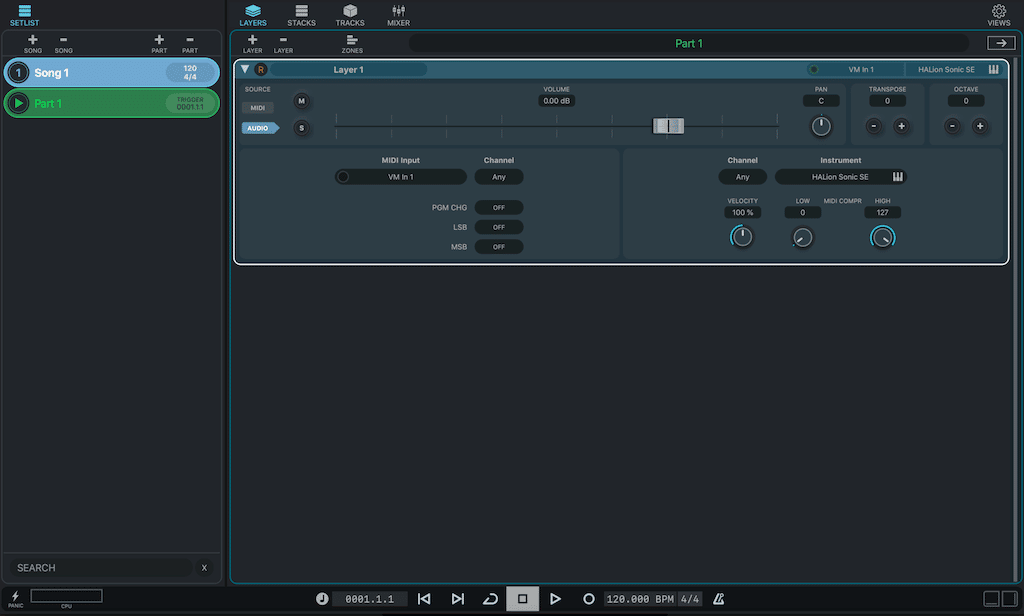Click the Search field in setlist
Image resolution: width=1024 pixels, height=616 pixels.
[100, 568]
